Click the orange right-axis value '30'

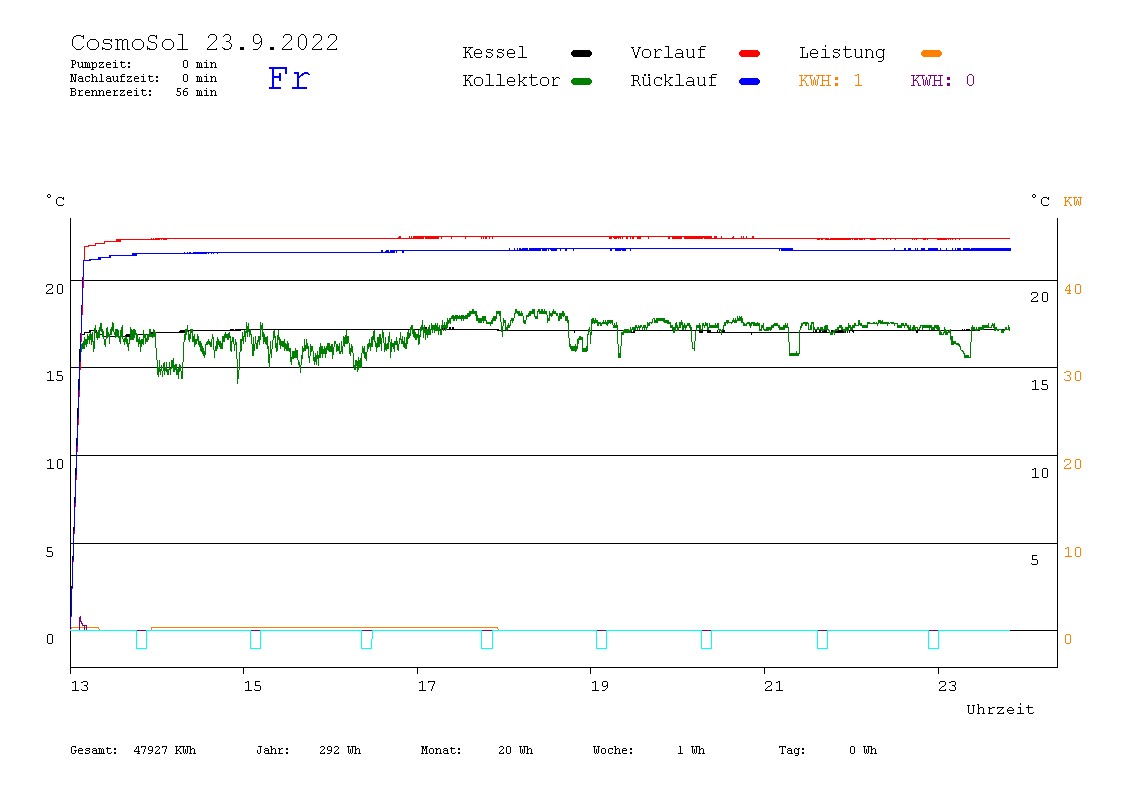point(1073,376)
